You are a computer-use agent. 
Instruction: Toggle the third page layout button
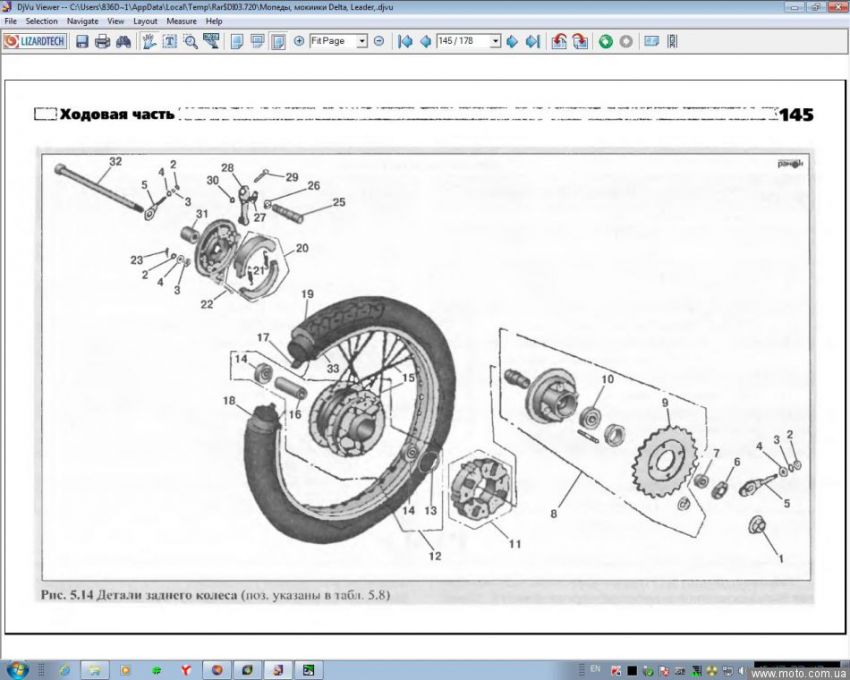click(278, 41)
